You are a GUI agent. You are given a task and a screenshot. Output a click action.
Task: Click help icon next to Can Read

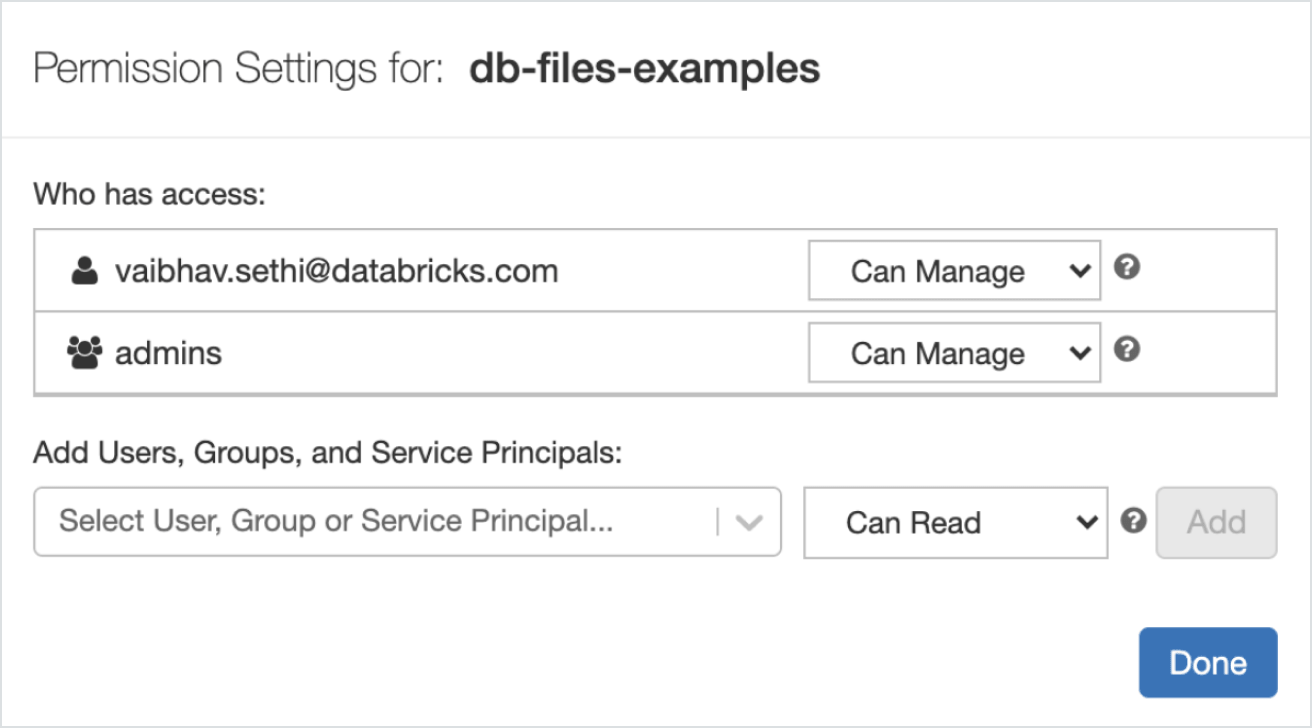[x=1132, y=521]
